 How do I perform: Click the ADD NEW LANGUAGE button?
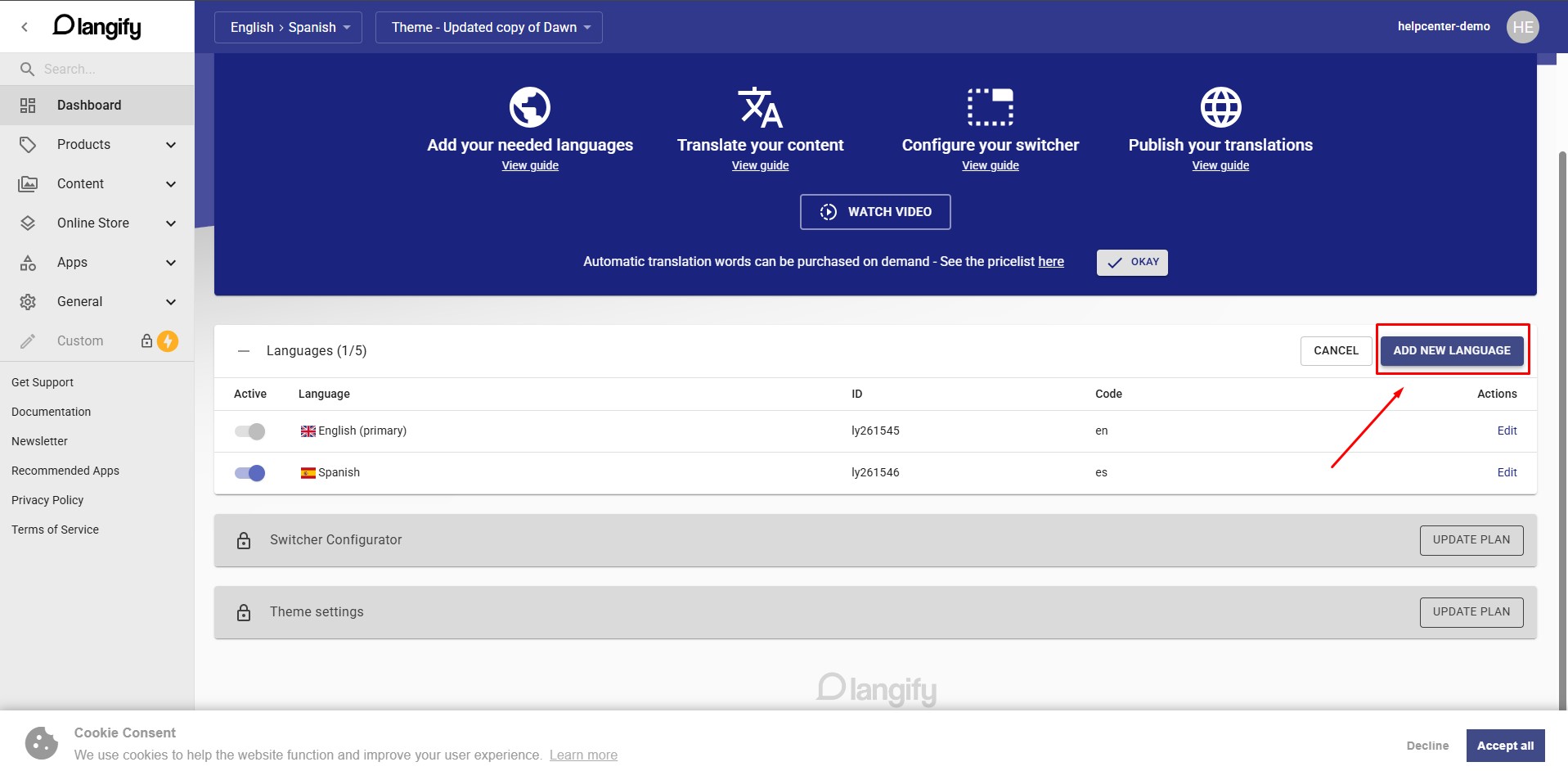pos(1451,350)
